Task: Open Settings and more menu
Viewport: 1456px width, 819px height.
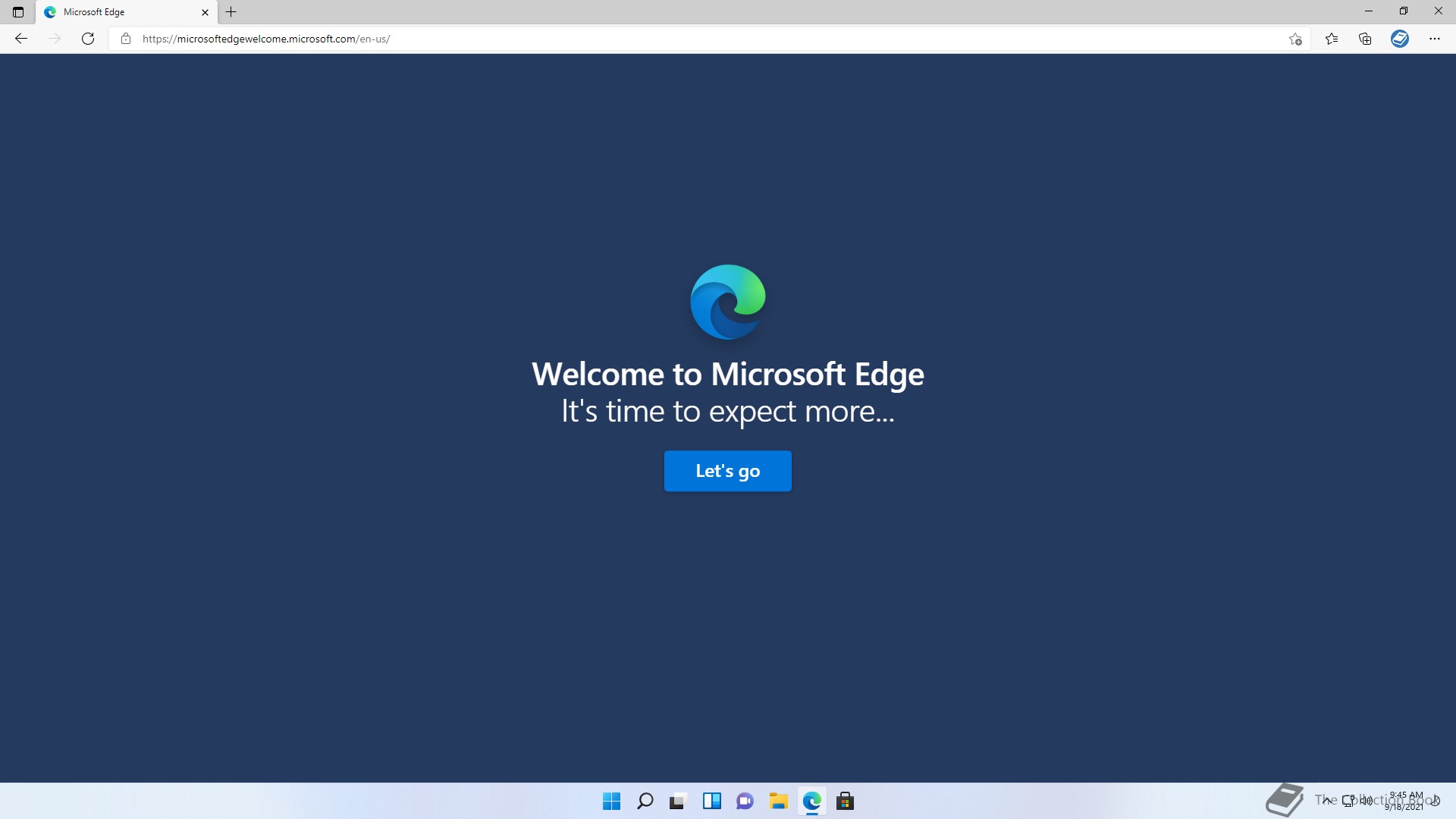Action: pyautogui.click(x=1435, y=39)
